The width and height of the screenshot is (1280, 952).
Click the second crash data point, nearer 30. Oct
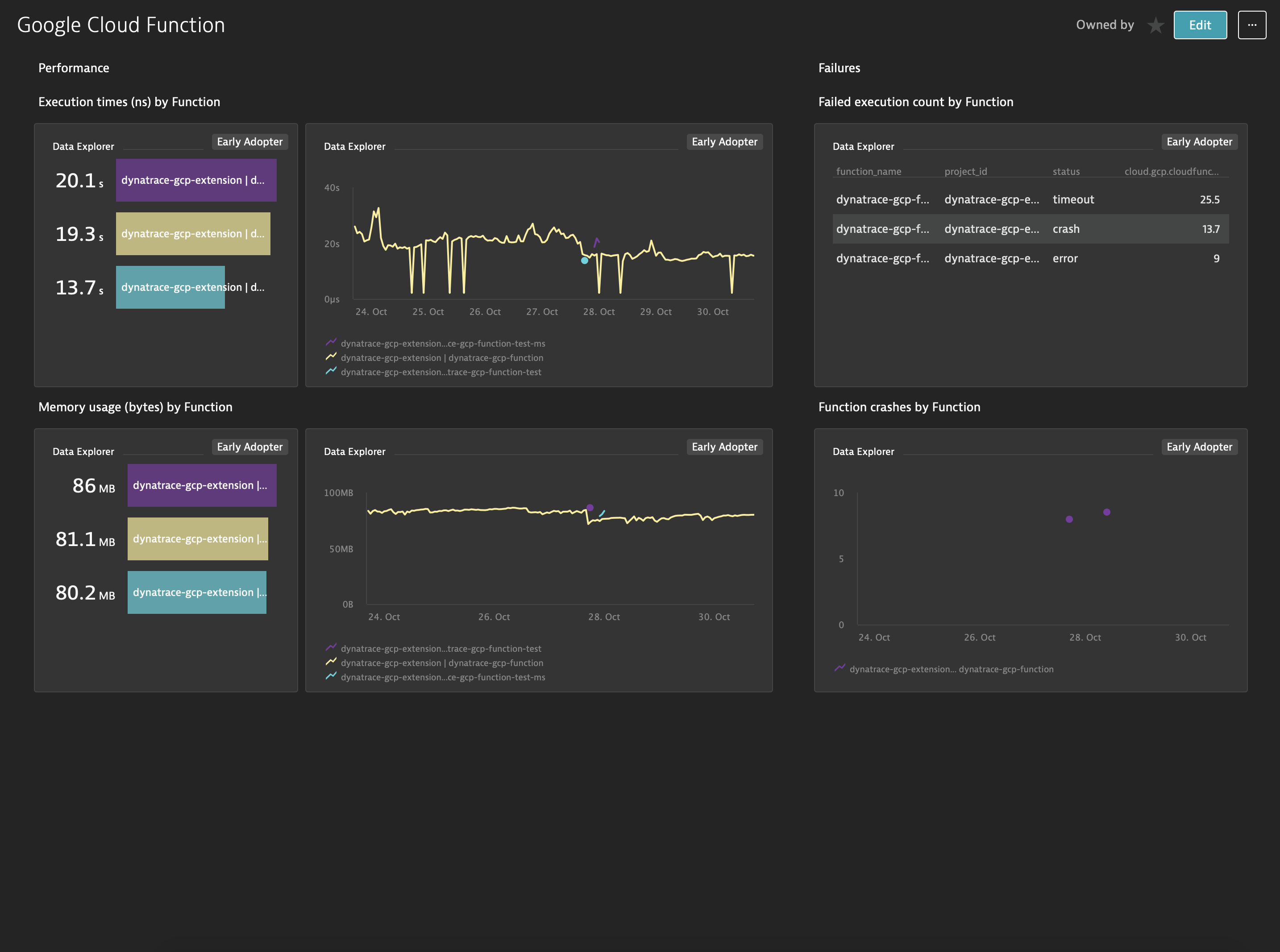(x=1106, y=512)
